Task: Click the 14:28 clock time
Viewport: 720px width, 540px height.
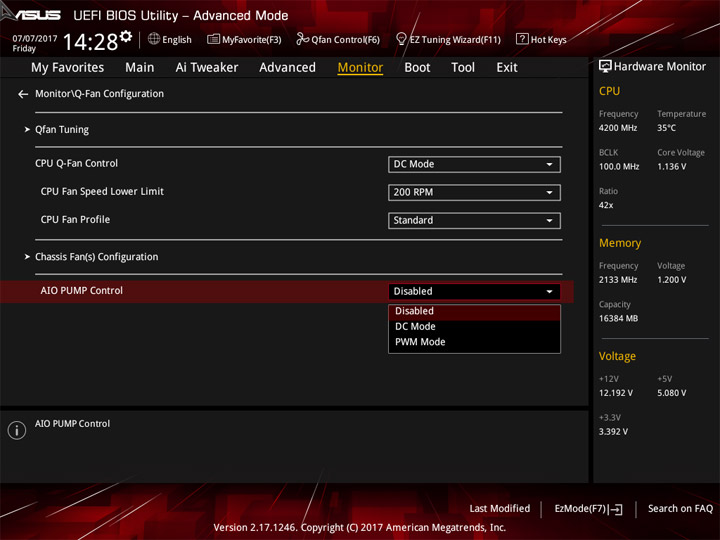Action: coord(90,42)
